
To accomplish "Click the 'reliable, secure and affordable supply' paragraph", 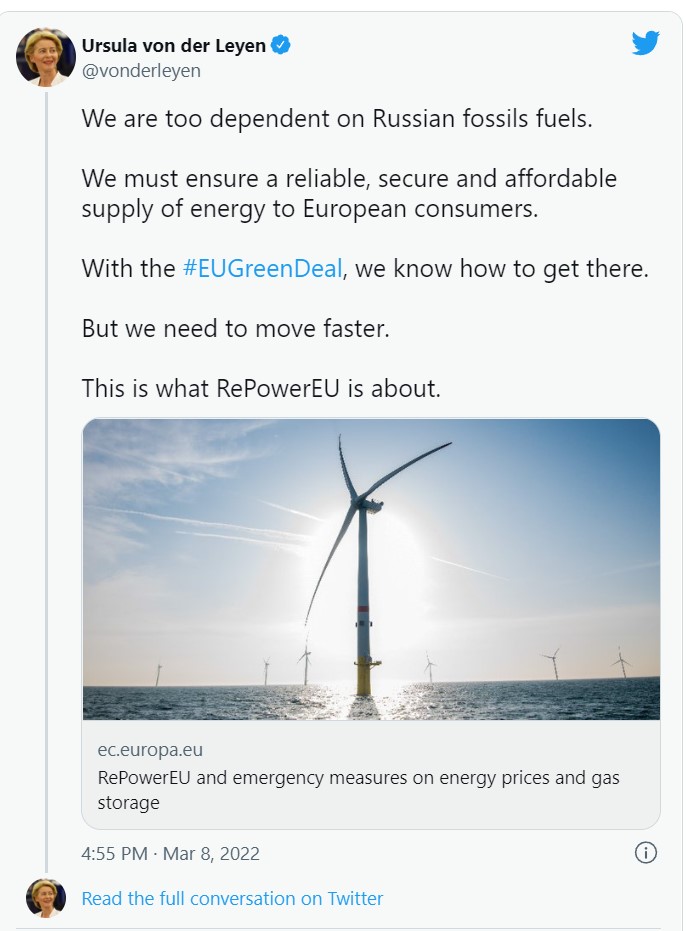I will click(x=349, y=193).
